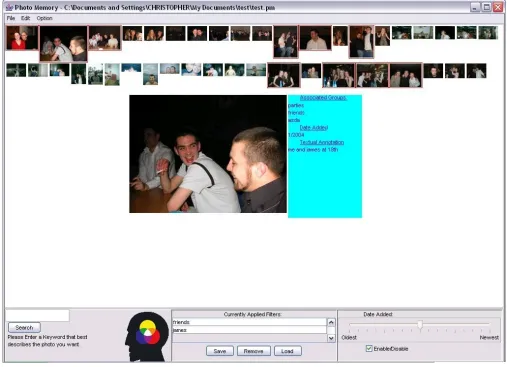The height and width of the screenshot is (367, 507).
Task: Click the '1/2004' date added value
Action: (296, 135)
